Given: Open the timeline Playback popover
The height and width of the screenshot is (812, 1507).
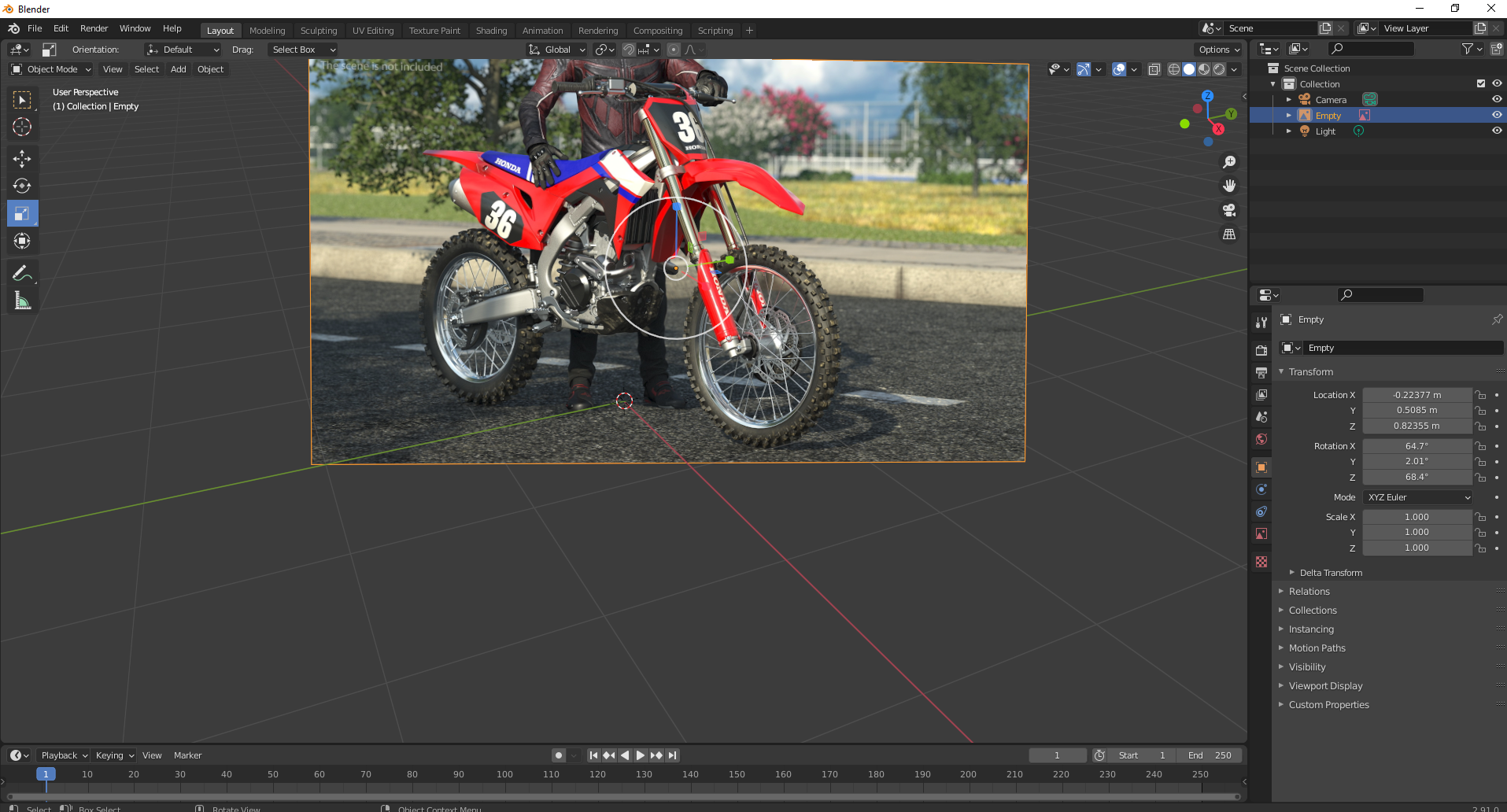Looking at the screenshot, I should (64, 755).
